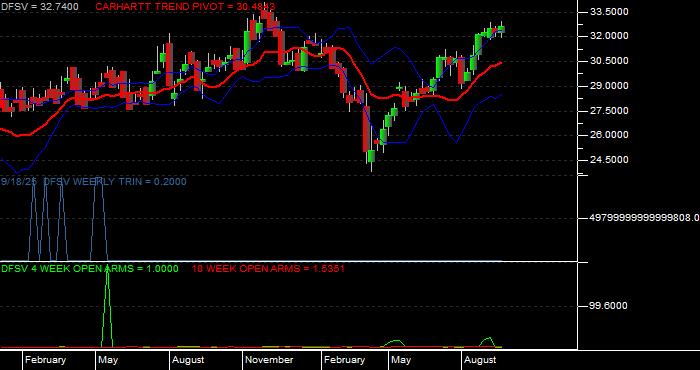Click the 33.5000 price axis value

point(608,12)
